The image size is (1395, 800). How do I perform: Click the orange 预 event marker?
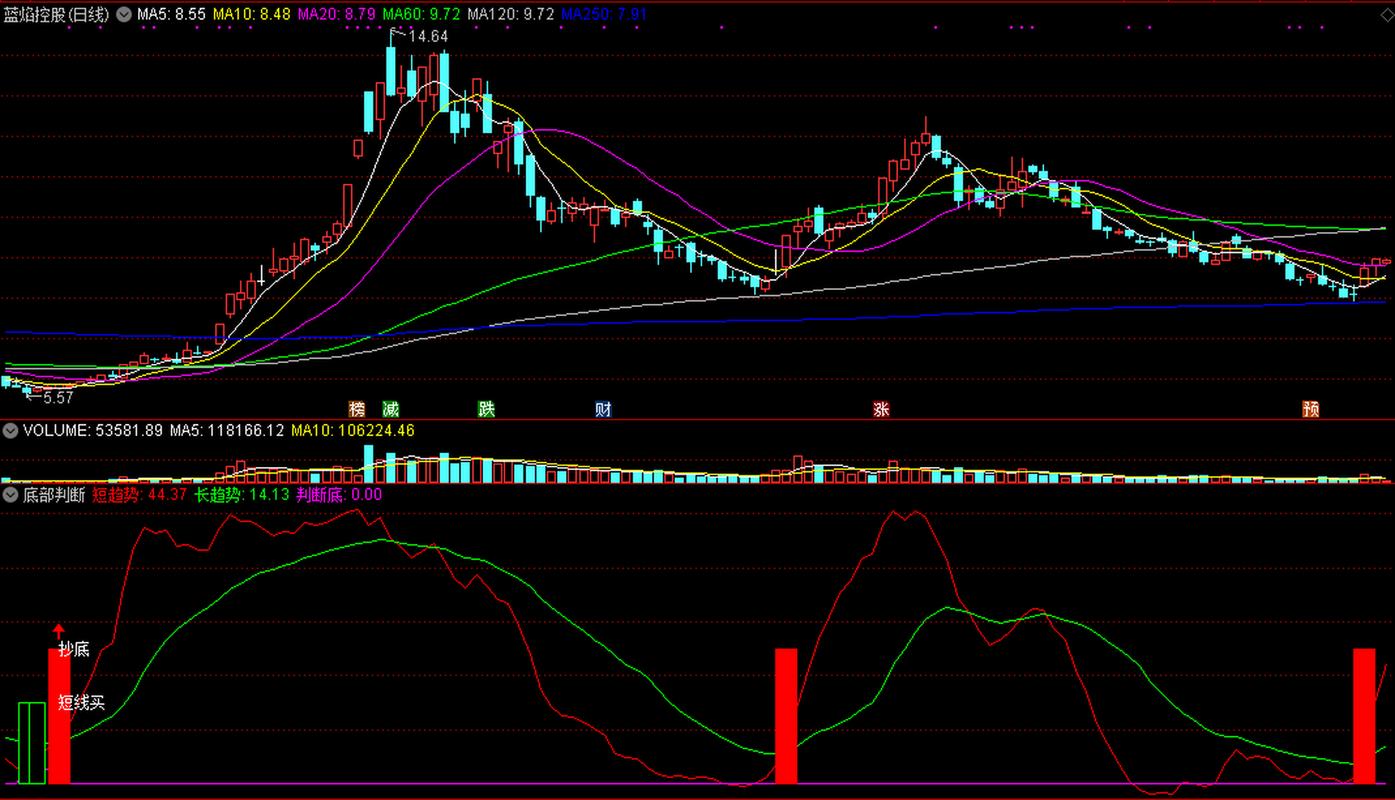[x=1310, y=409]
